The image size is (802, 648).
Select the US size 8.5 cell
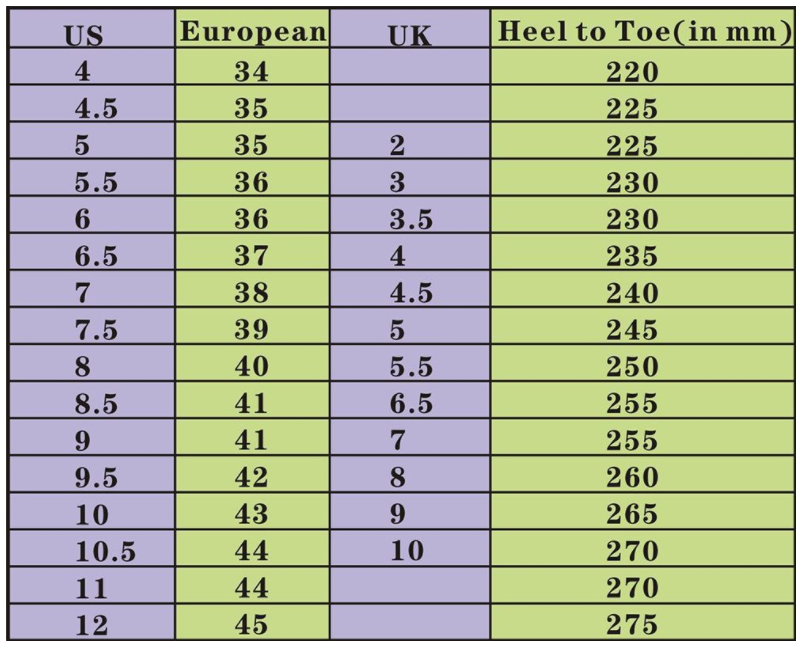96,404
